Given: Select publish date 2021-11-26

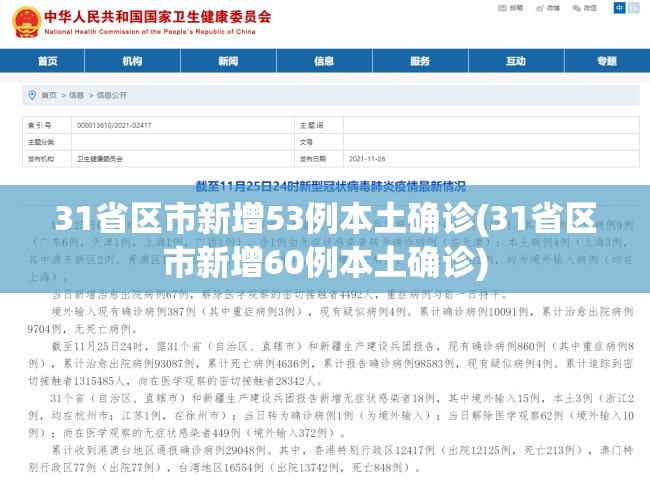Looking at the screenshot, I should click(x=367, y=159).
